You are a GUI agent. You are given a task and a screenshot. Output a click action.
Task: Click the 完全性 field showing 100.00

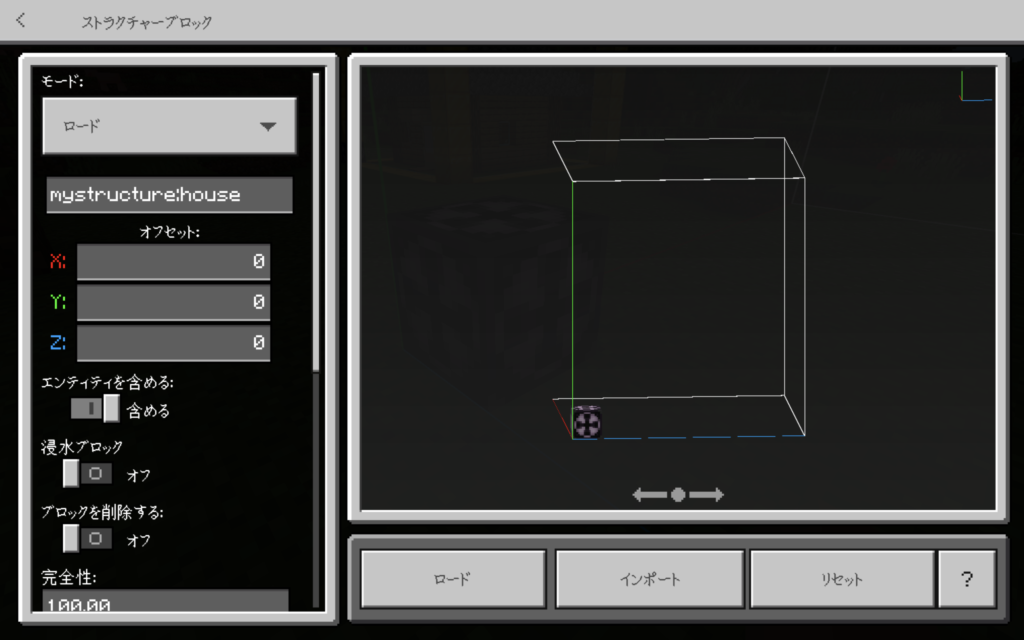tap(165, 601)
